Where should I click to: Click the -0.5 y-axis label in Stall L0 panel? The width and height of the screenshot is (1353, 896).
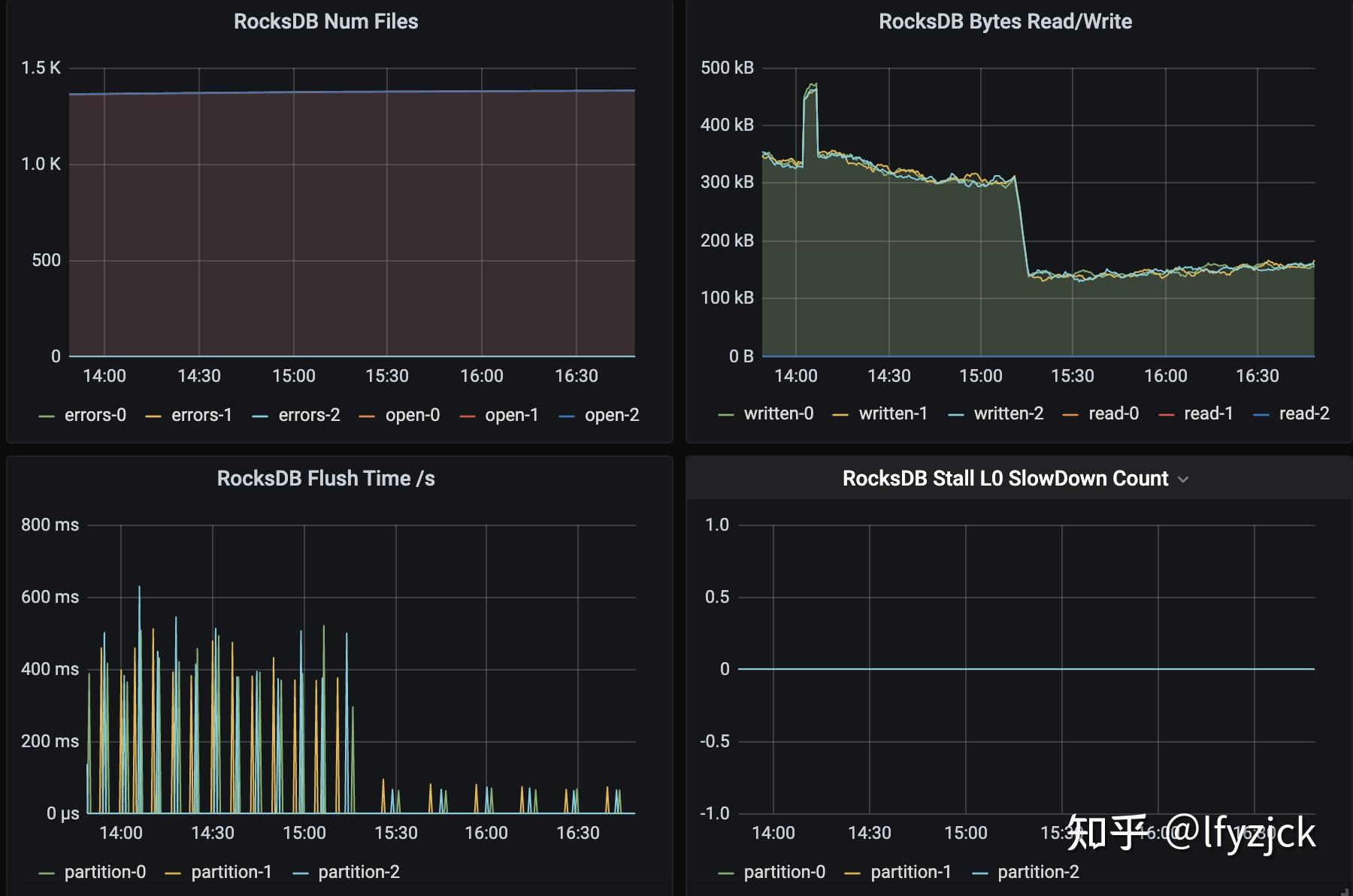click(x=714, y=741)
